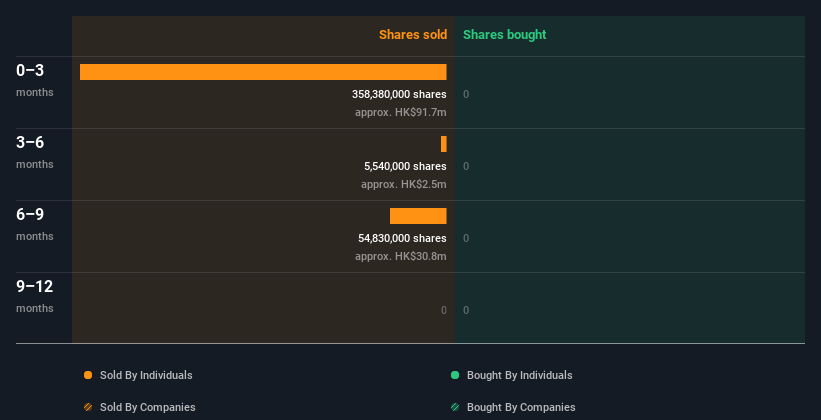This screenshot has width=821, height=420.
Task: Click the 'approx. HK$91.7m' value
Action: pos(401,112)
